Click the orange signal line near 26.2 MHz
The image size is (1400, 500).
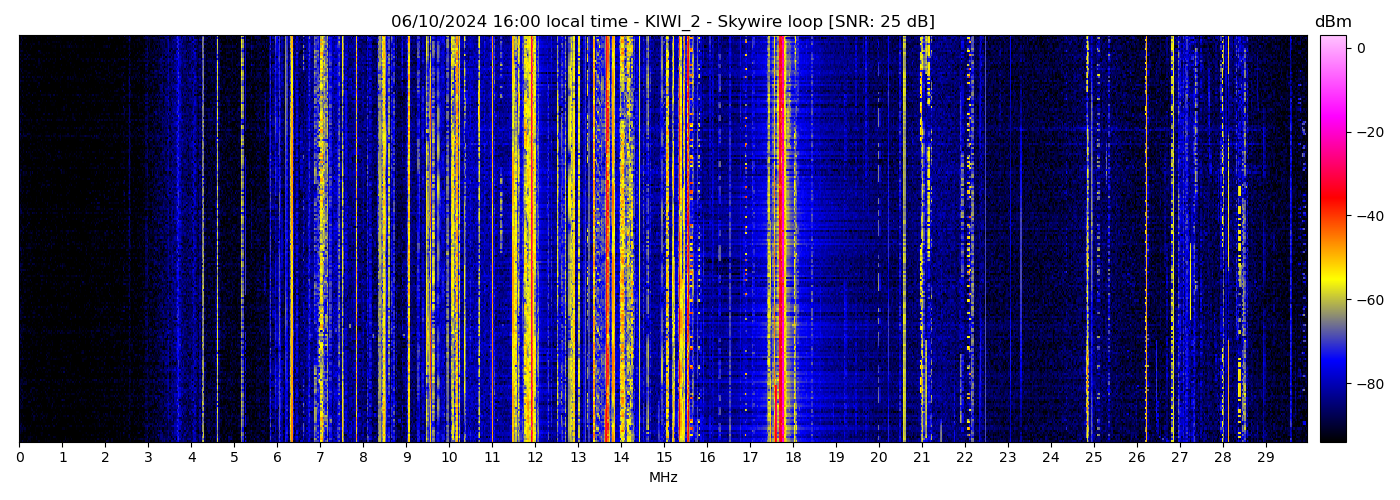coord(1146,240)
